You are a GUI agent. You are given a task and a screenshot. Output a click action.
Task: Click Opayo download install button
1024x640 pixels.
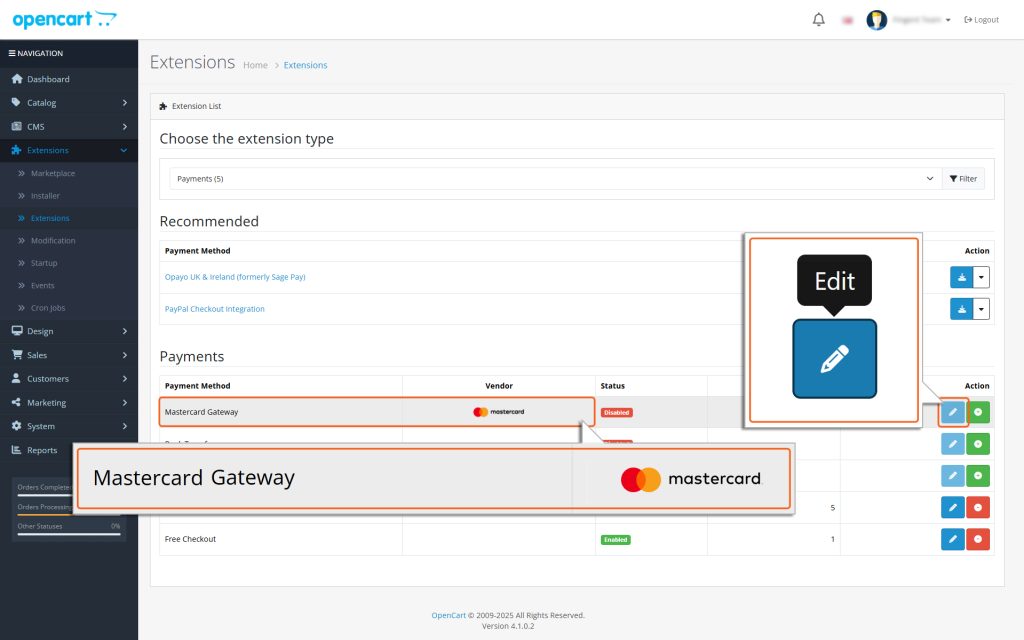coord(961,277)
